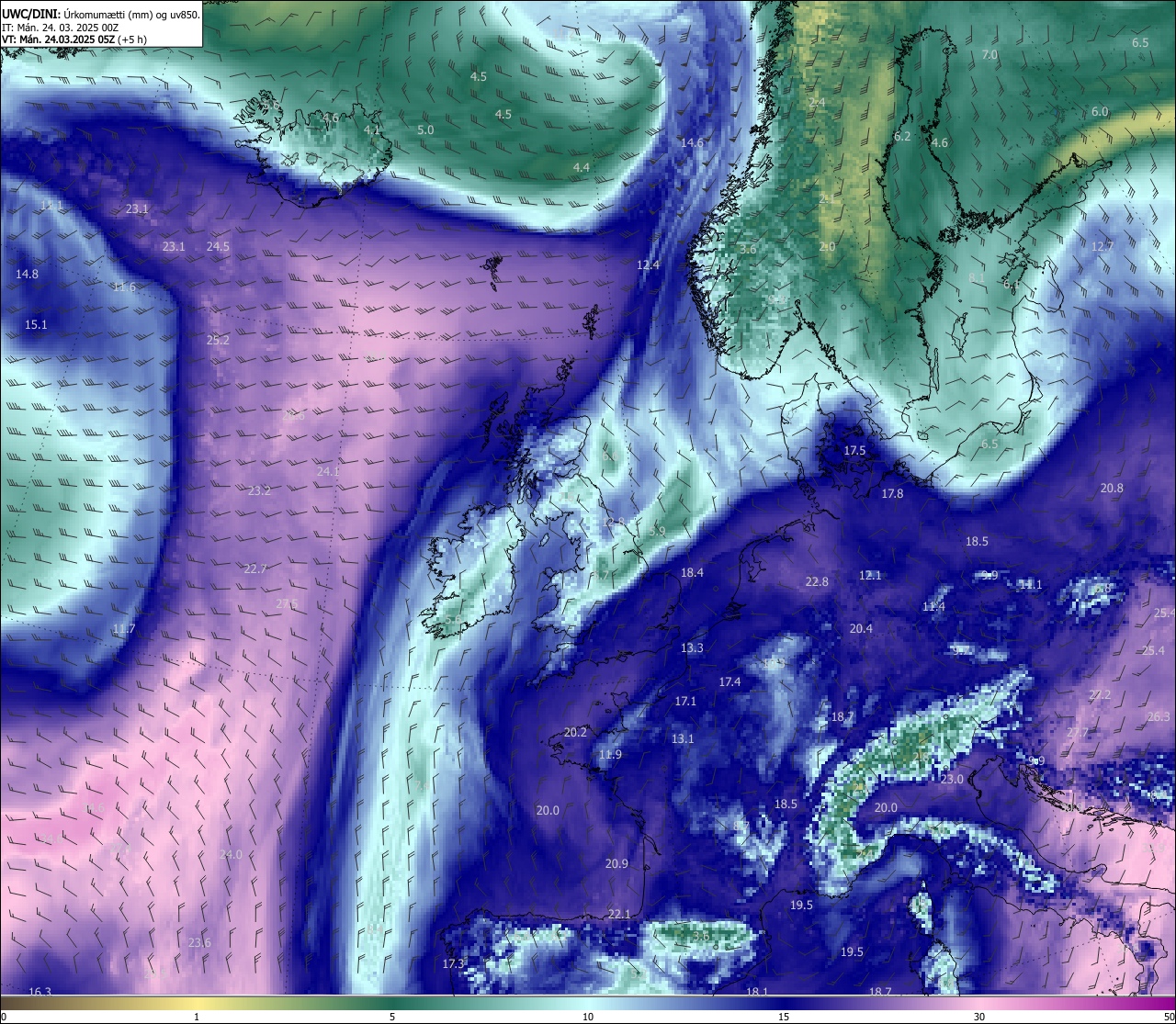Click the 17.1 value on the map
Screen dimensions: 1176x1024
click(x=685, y=701)
